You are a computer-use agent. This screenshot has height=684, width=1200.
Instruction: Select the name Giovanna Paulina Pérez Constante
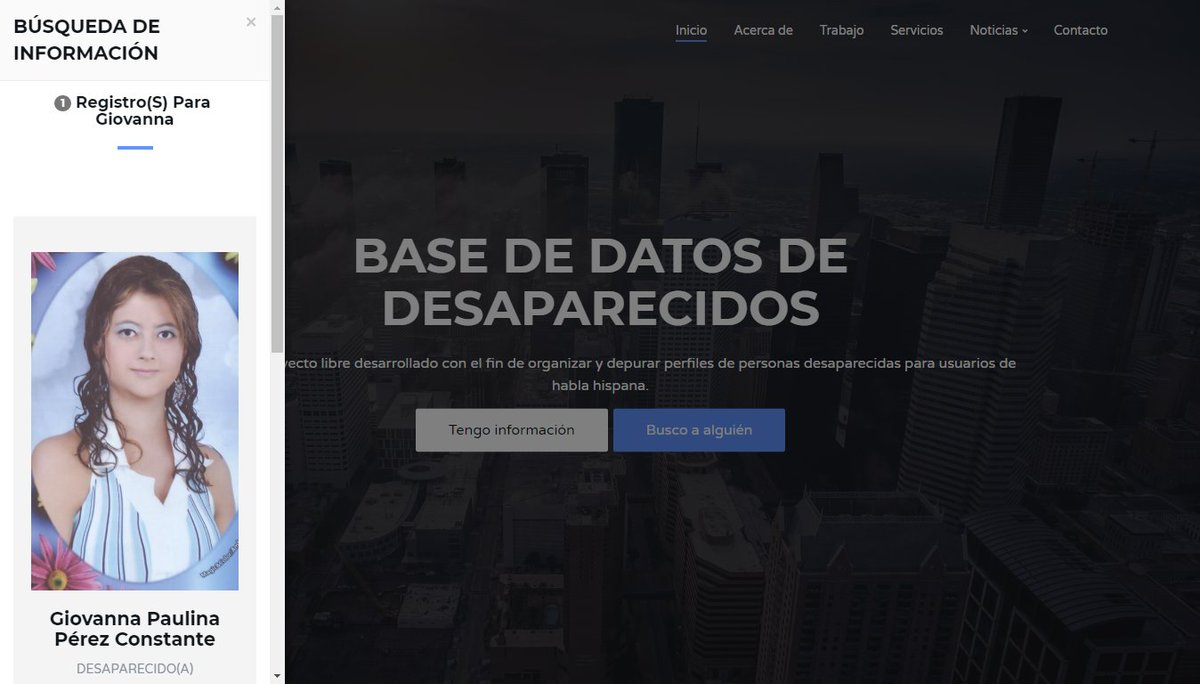click(x=134, y=628)
